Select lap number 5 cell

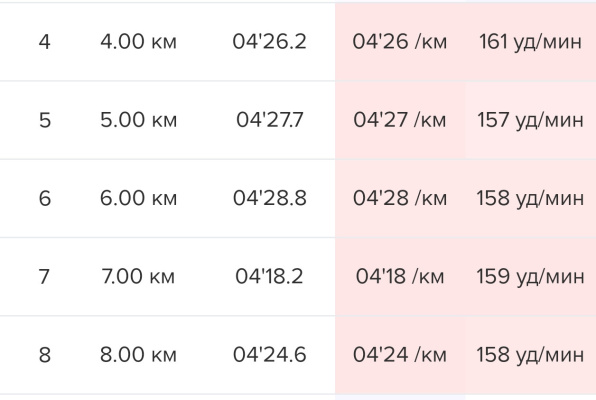pyautogui.click(x=44, y=120)
